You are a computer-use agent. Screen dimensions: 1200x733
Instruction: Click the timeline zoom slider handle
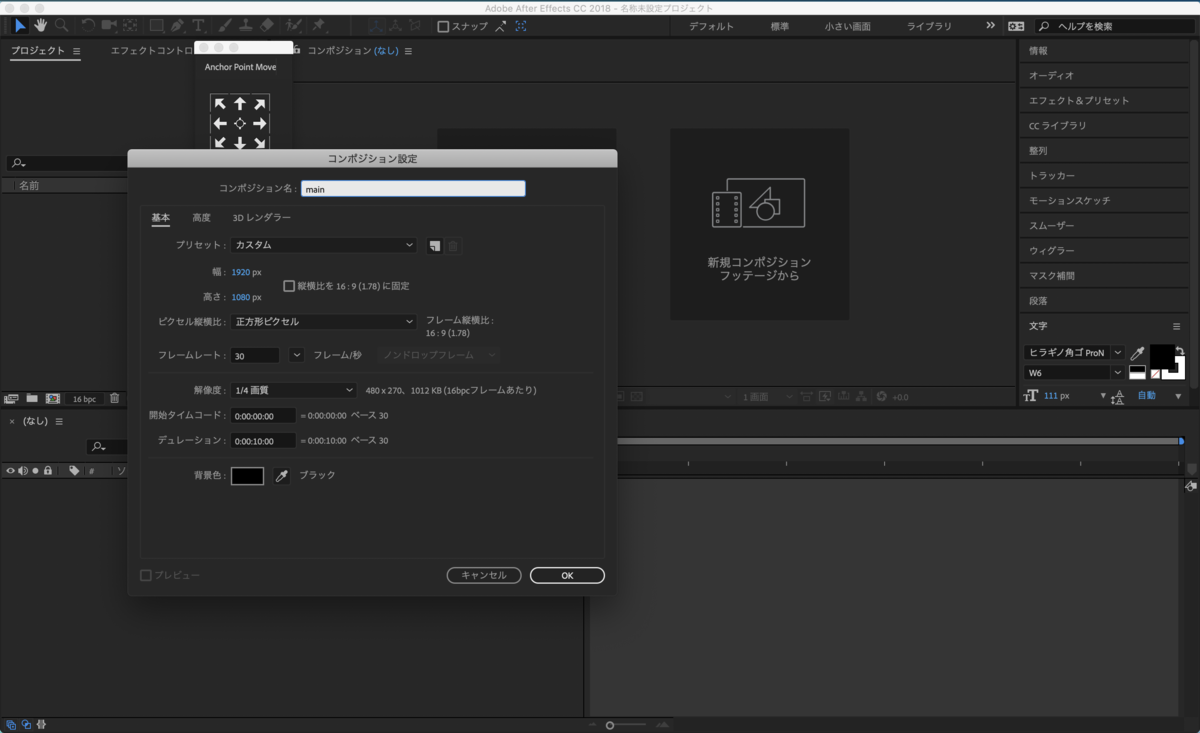pos(610,725)
